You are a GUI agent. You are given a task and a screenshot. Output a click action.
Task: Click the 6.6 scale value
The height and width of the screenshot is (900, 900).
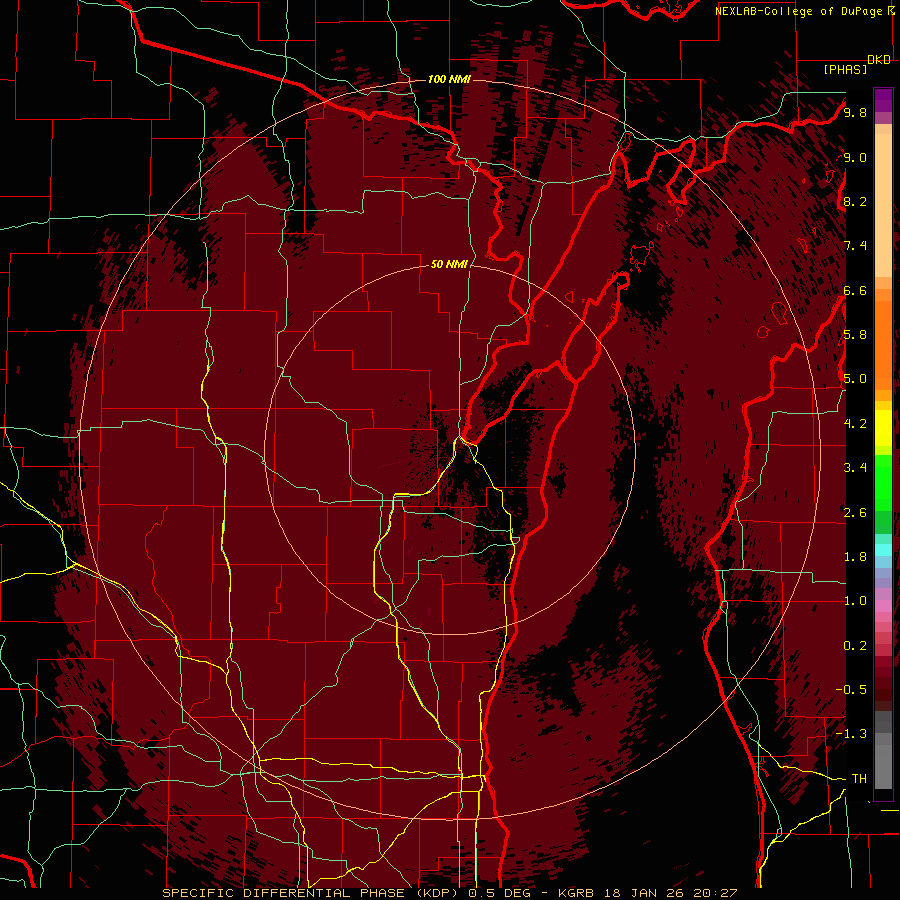point(855,290)
